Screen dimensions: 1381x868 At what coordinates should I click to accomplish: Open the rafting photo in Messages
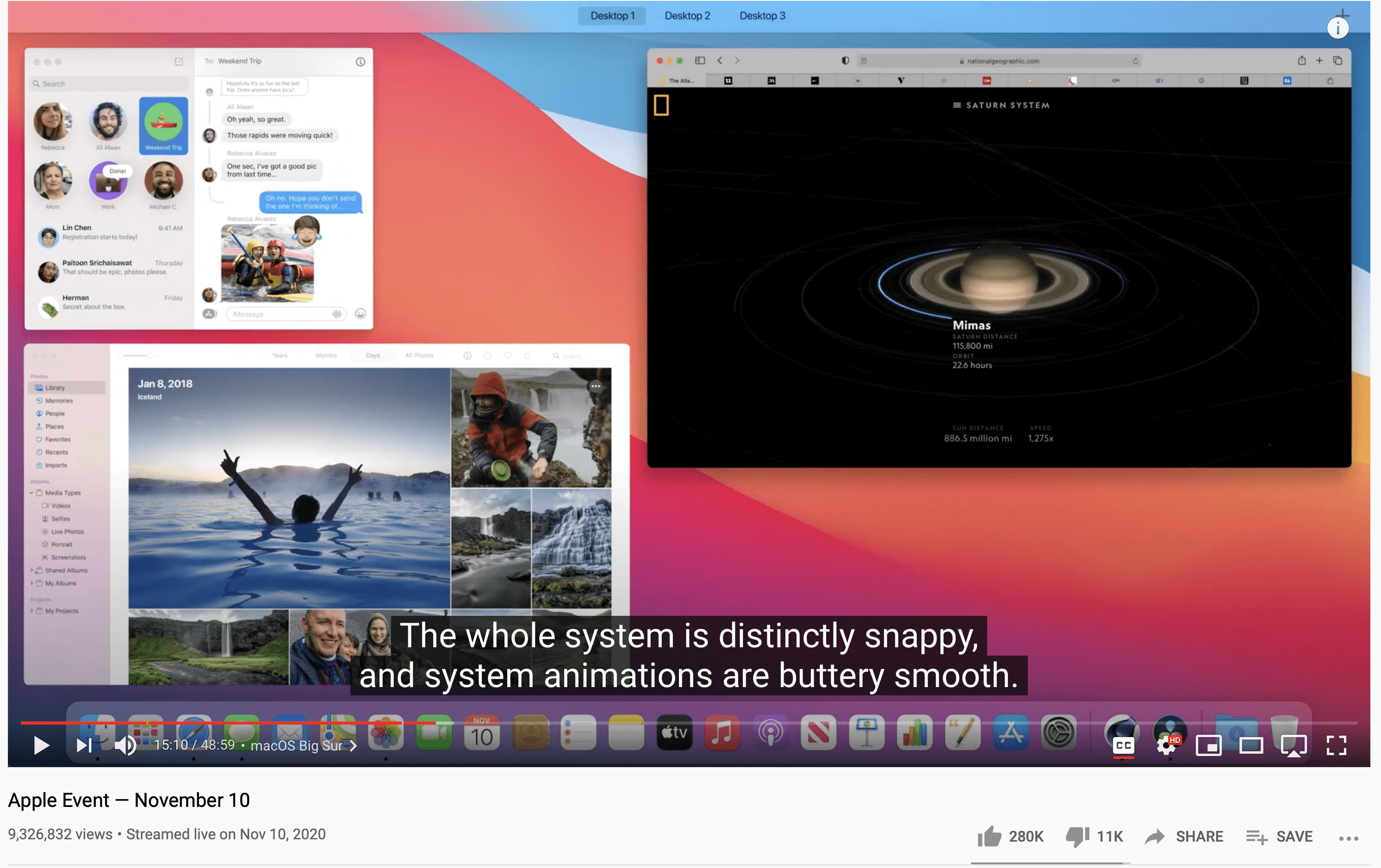(x=268, y=263)
